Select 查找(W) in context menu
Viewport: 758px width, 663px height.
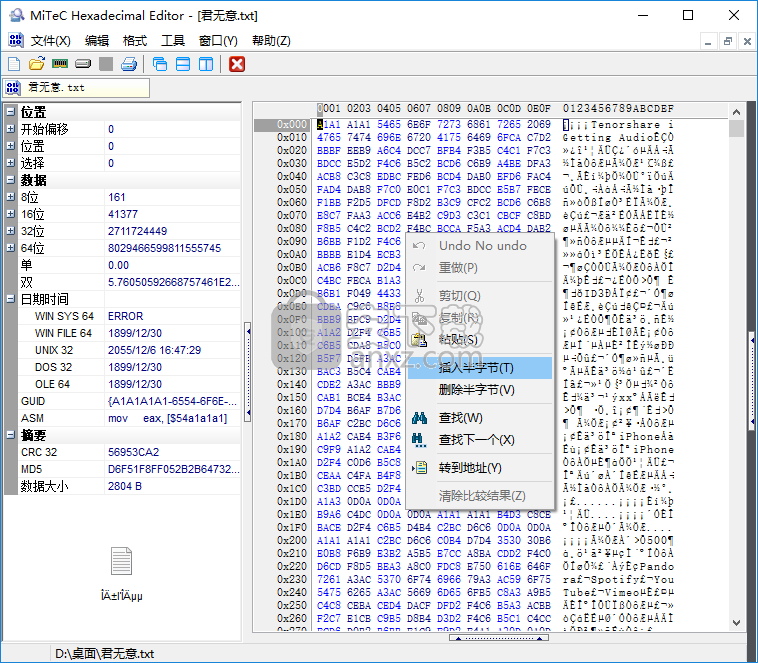[x=480, y=418]
